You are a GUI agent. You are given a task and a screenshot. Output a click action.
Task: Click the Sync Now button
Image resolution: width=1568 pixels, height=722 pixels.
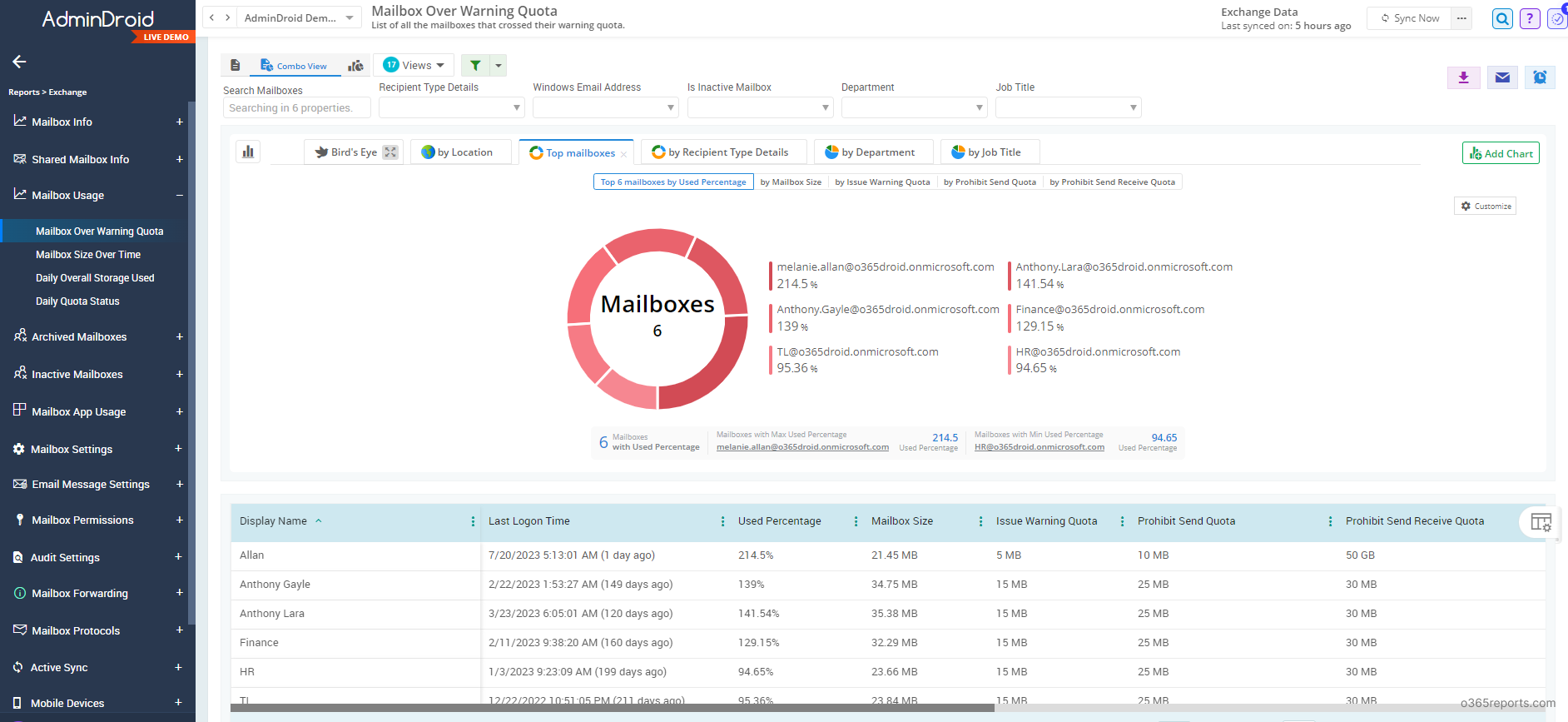pos(1410,18)
